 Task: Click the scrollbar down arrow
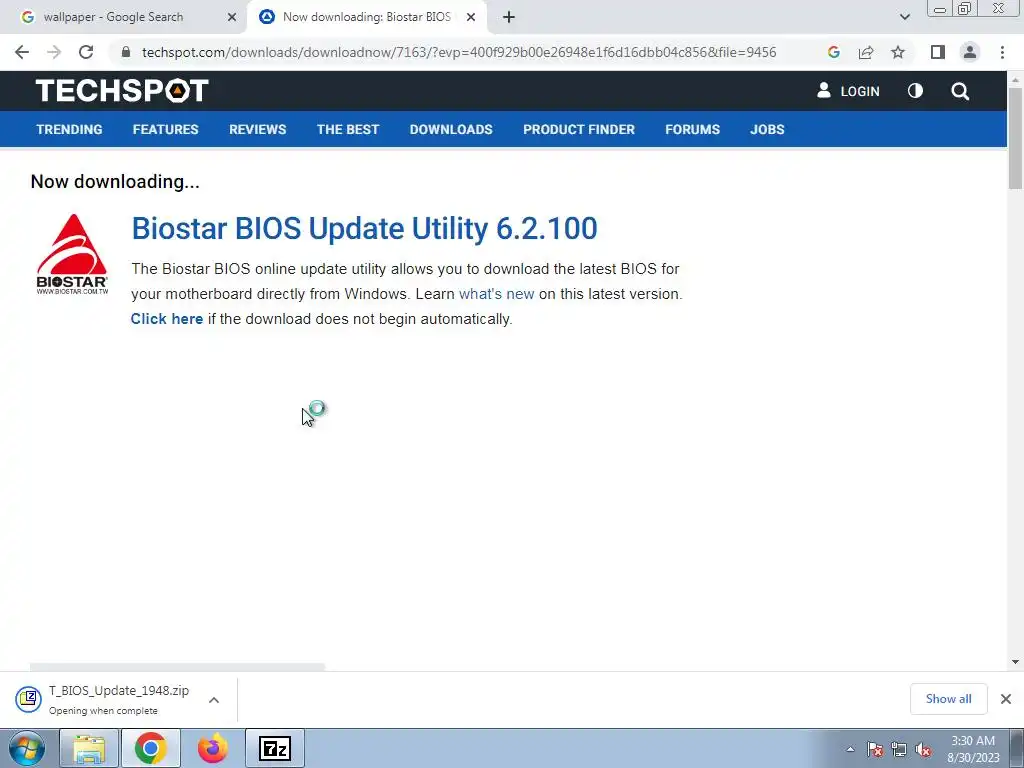click(x=1015, y=662)
